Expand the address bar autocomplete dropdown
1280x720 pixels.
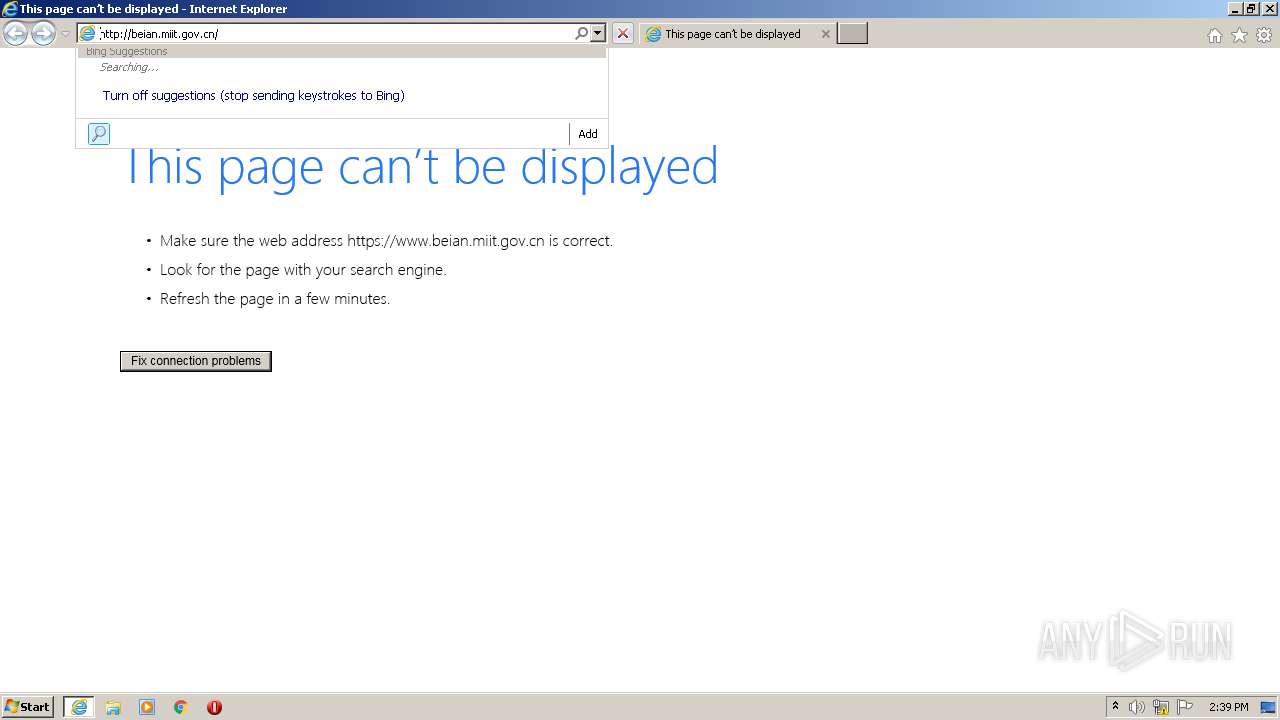(598, 33)
